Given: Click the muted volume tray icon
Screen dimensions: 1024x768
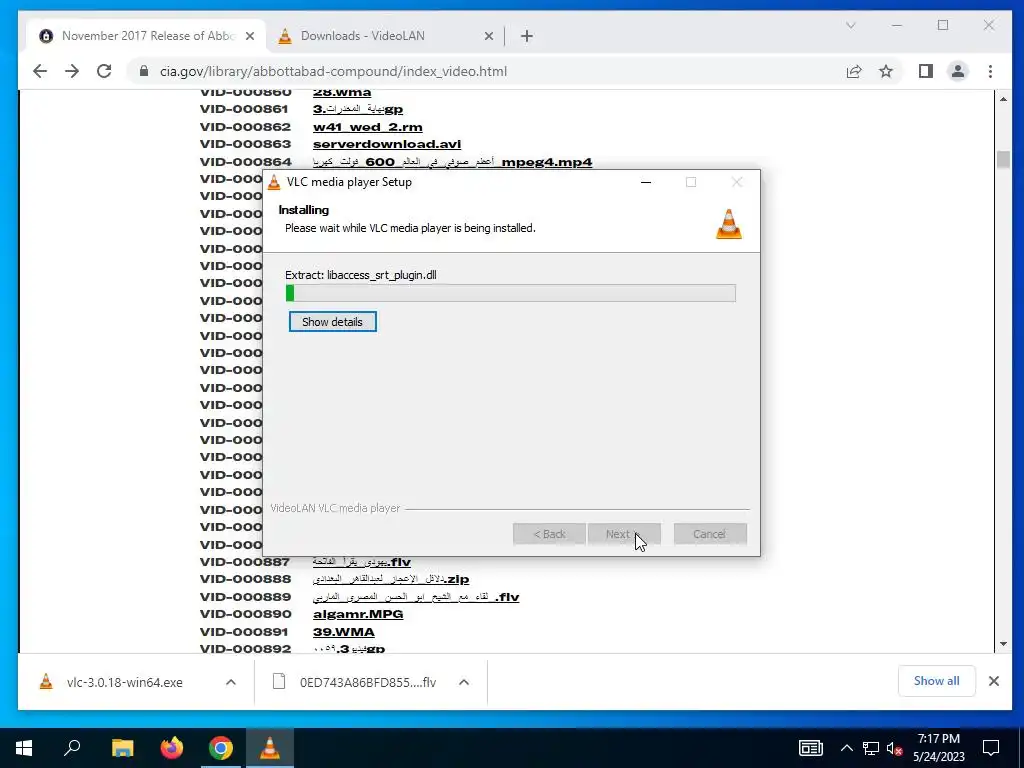Looking at the screenshot, I should 895,748.
